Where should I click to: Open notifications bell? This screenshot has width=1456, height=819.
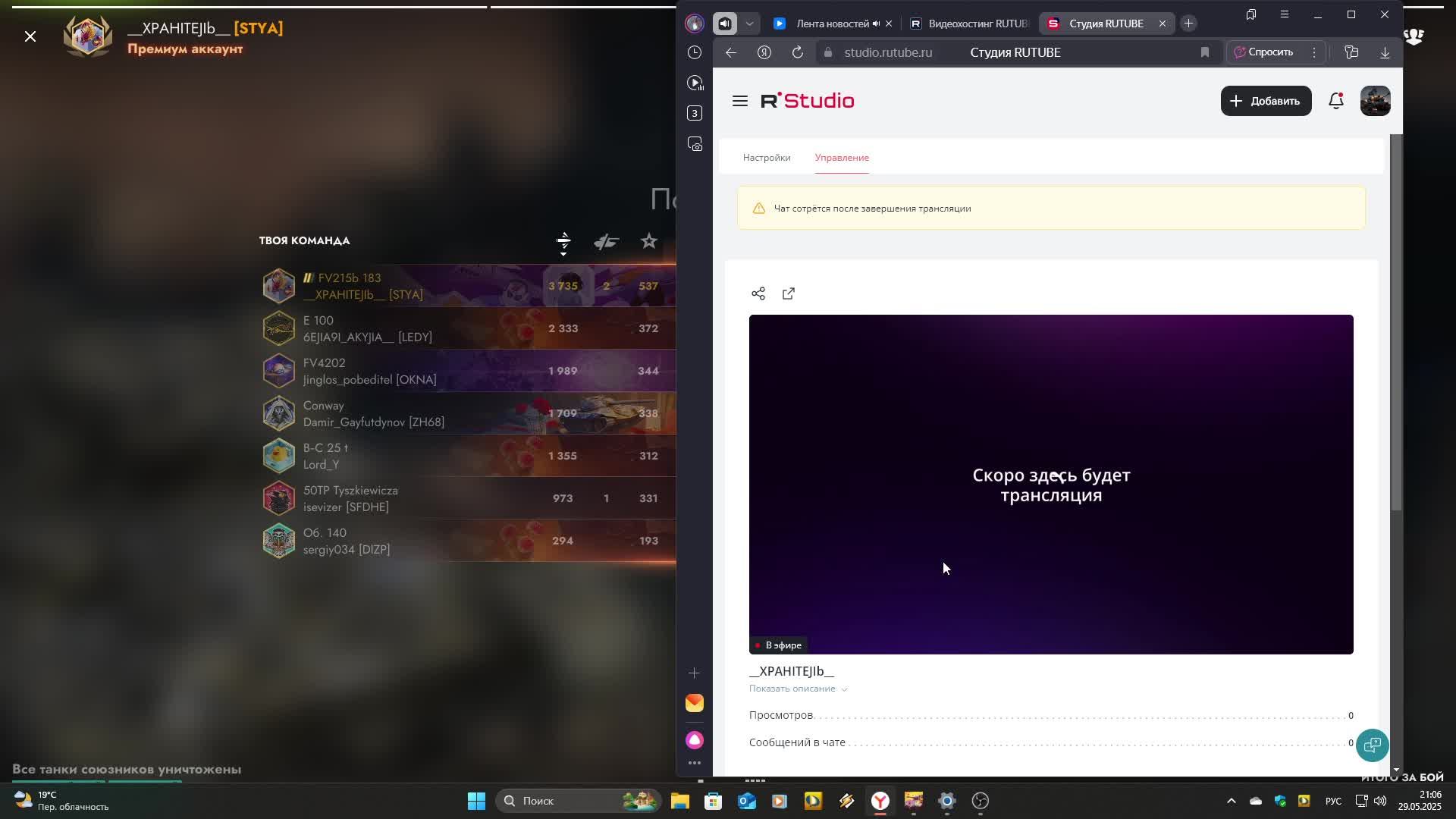click(1336, 101)
